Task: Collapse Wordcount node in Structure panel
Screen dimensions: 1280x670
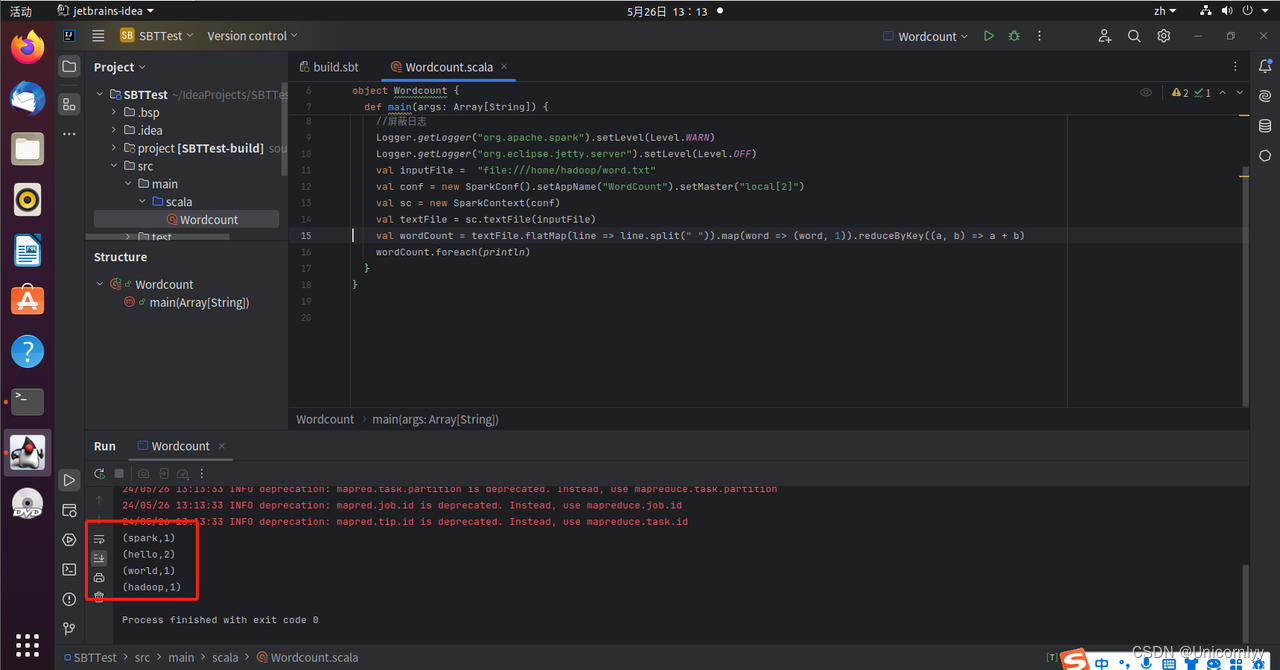Action: click(x=100, y=285)
